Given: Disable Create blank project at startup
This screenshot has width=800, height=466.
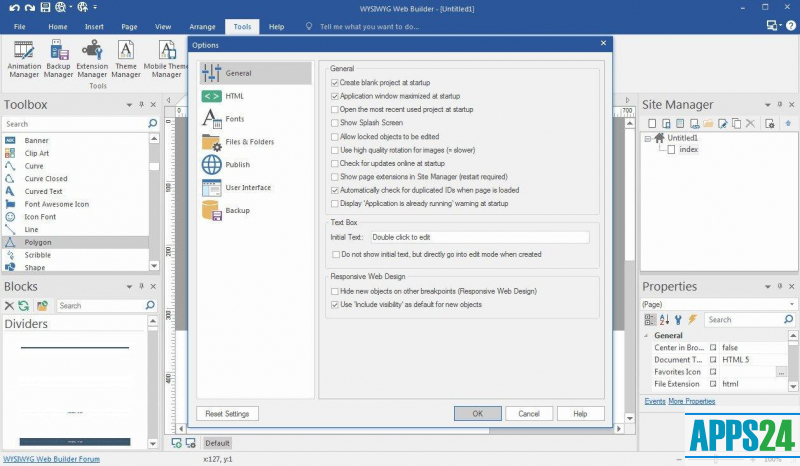Looking at the screenshot, I should [x=336, y=82].
